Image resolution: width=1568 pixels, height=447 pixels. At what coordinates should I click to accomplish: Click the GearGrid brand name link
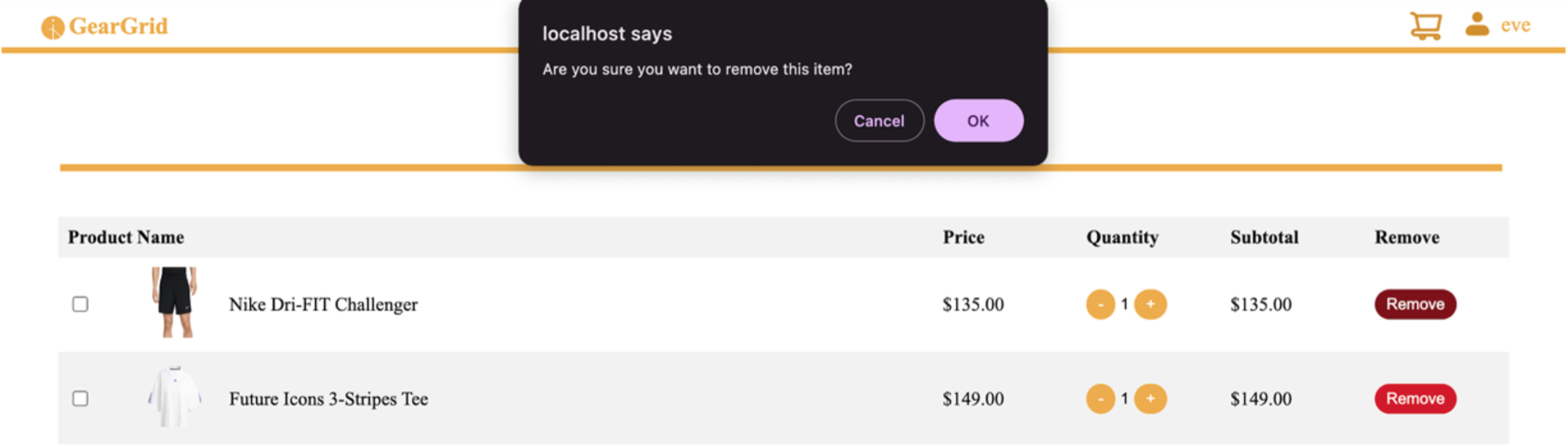[118, 26]
